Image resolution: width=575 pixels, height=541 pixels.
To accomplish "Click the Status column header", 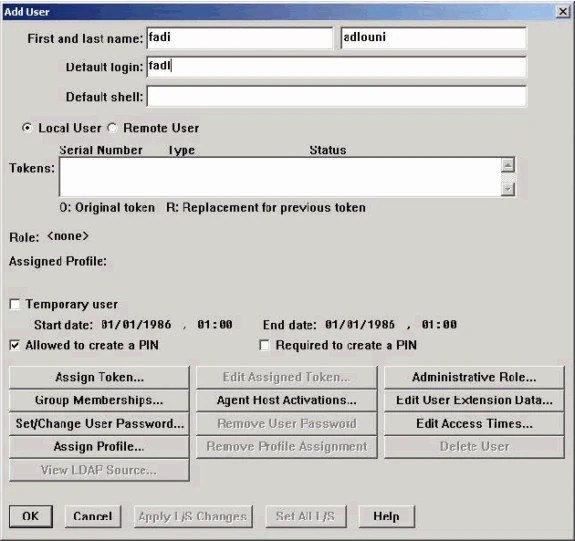I will click(x=328, y=150).
